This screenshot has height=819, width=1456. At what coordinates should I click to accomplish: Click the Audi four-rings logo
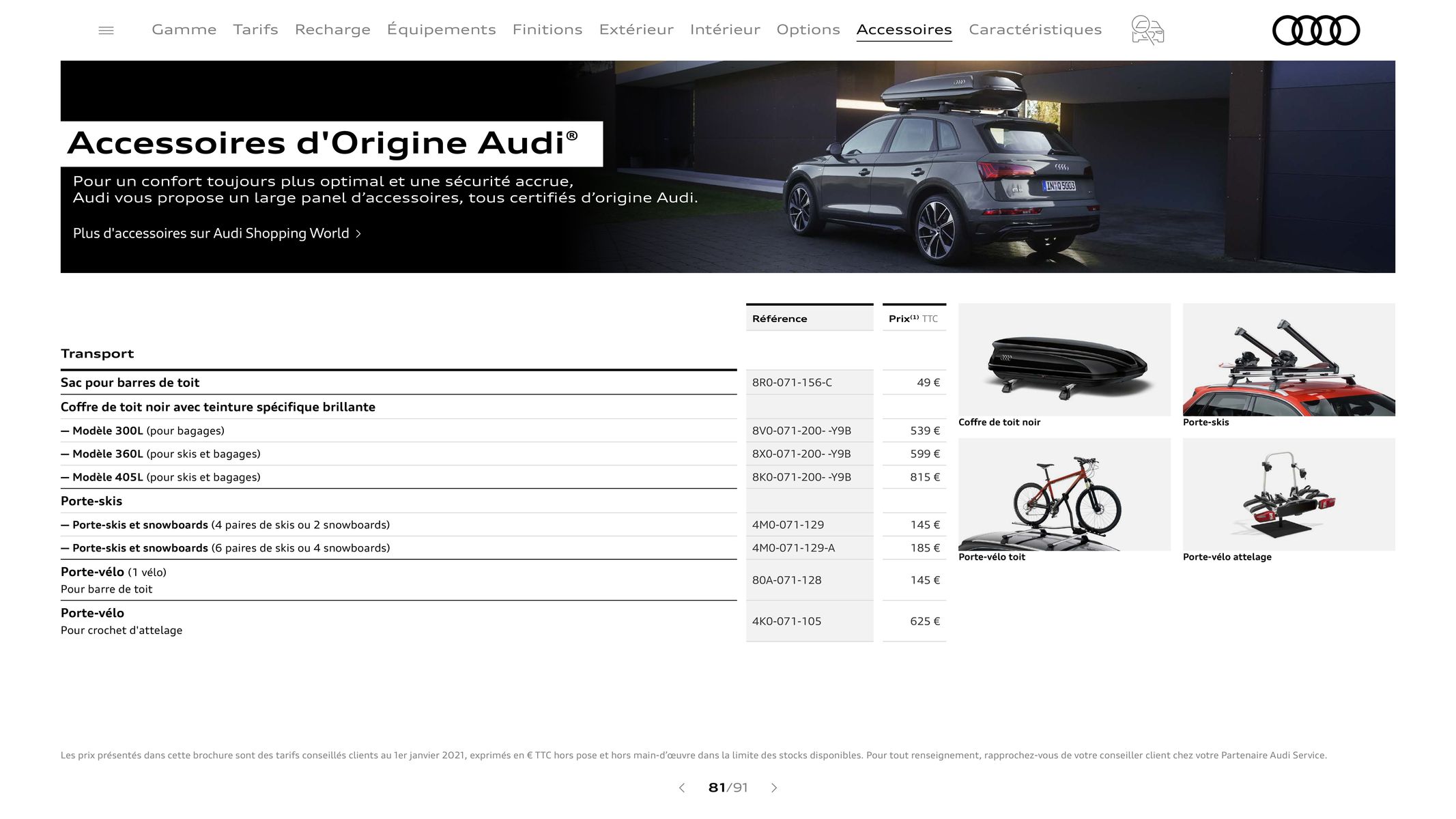(1316, 30)
